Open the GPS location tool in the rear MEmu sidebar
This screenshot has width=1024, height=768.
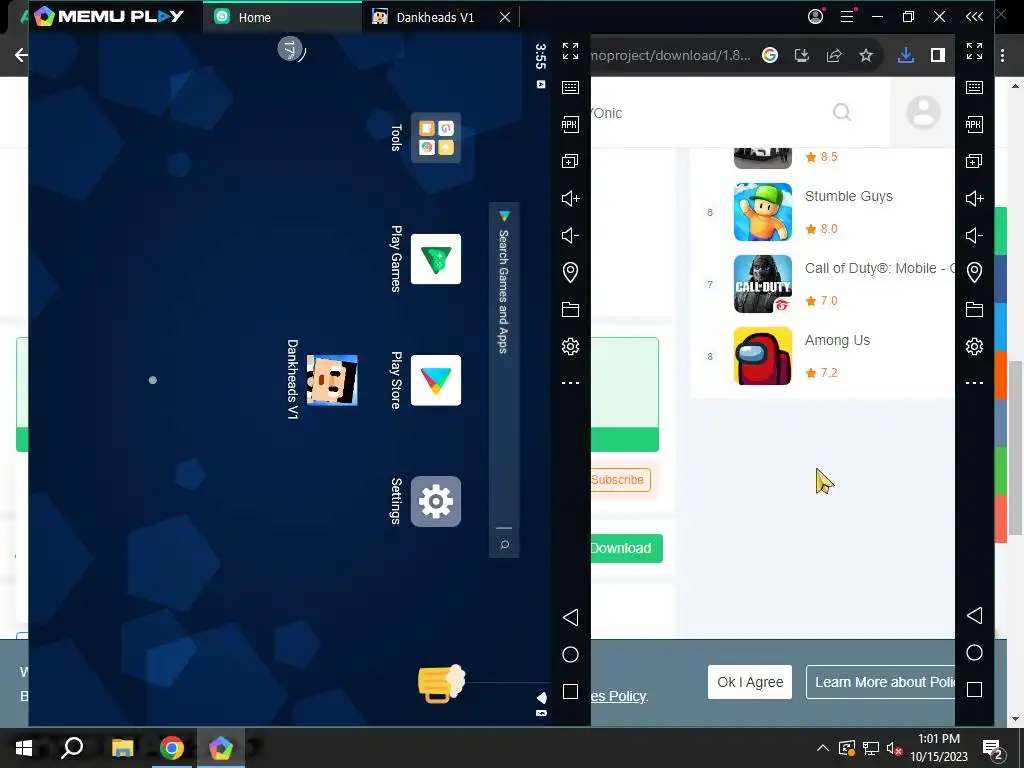pyautogui.click(x=974, y=272)
